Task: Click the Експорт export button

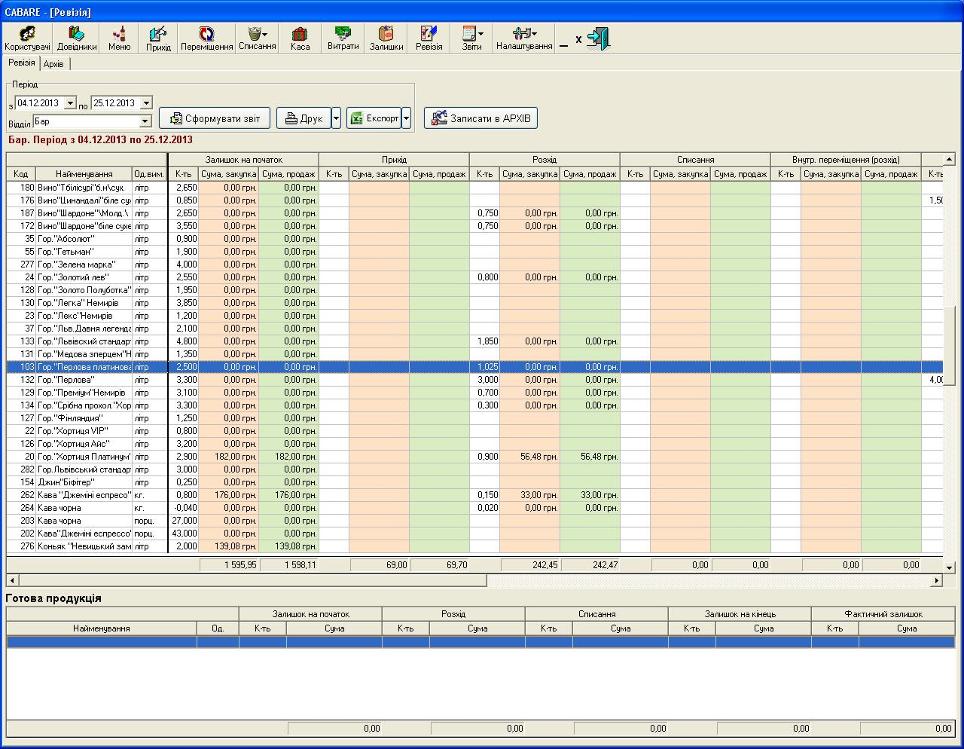Action: point(374,118)
